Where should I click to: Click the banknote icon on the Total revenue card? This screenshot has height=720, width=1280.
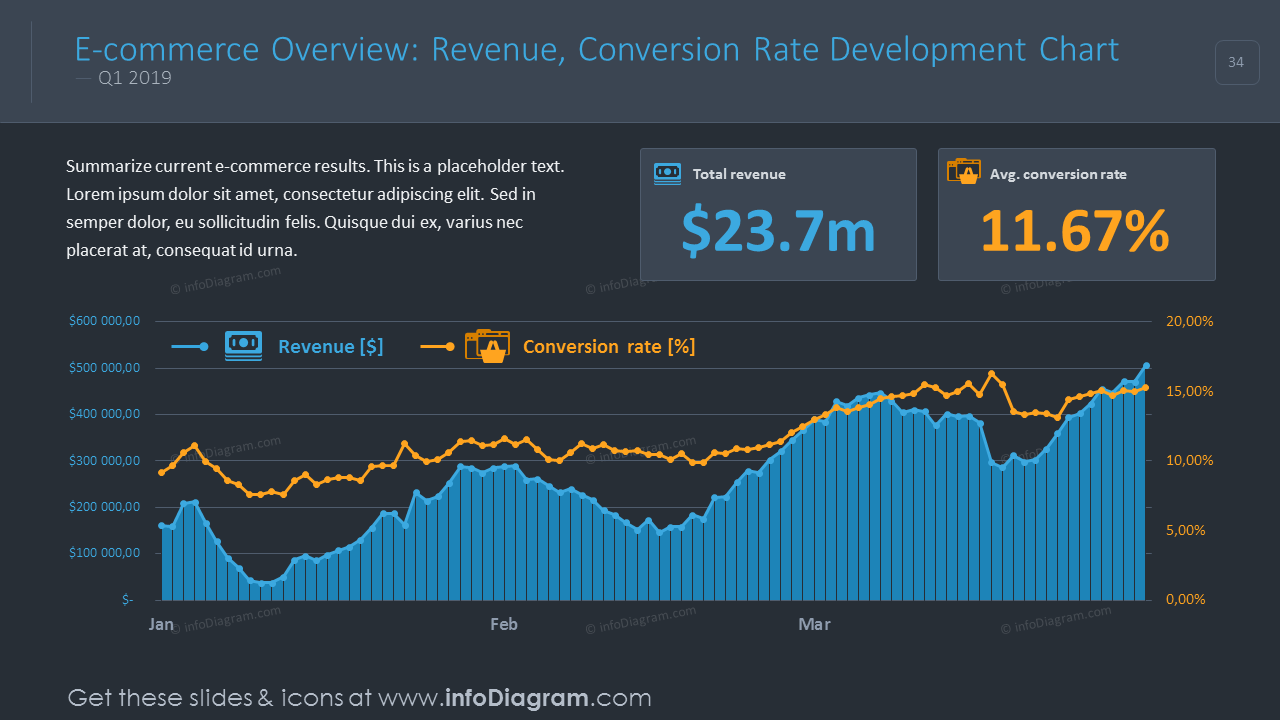[x=666, y=173]
